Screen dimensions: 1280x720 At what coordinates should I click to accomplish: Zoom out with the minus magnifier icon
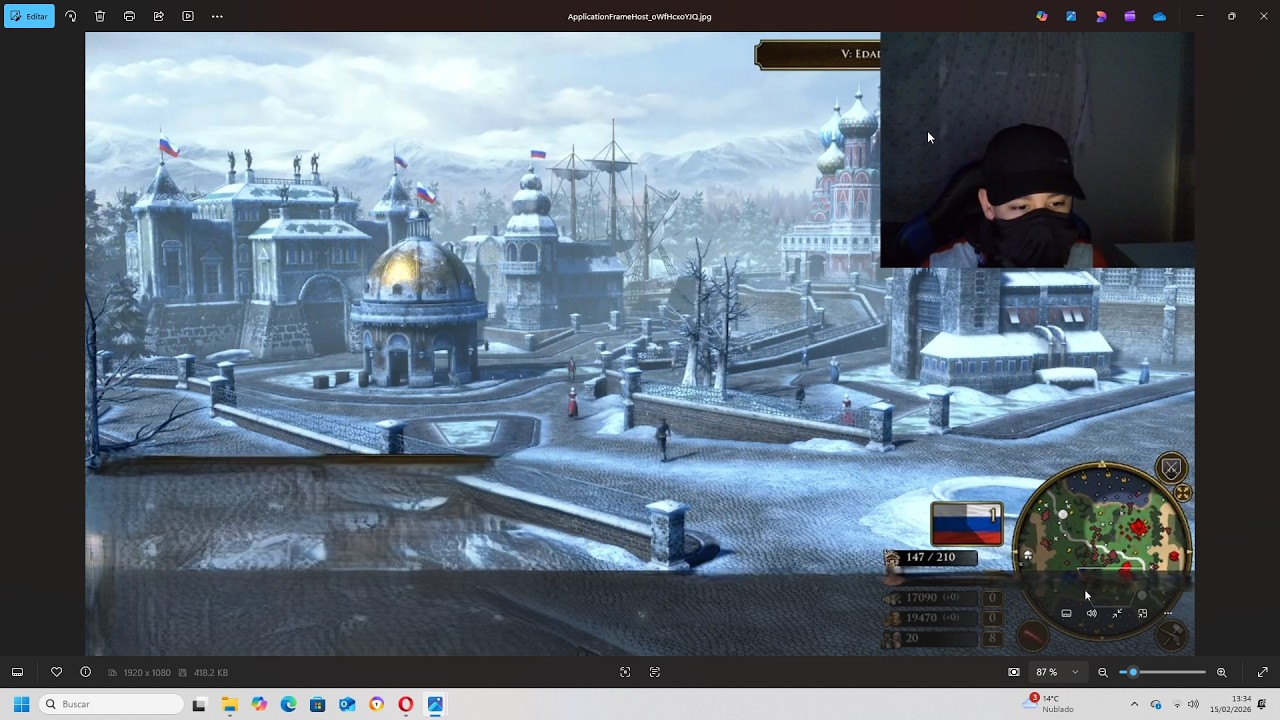coord(1103,672)
